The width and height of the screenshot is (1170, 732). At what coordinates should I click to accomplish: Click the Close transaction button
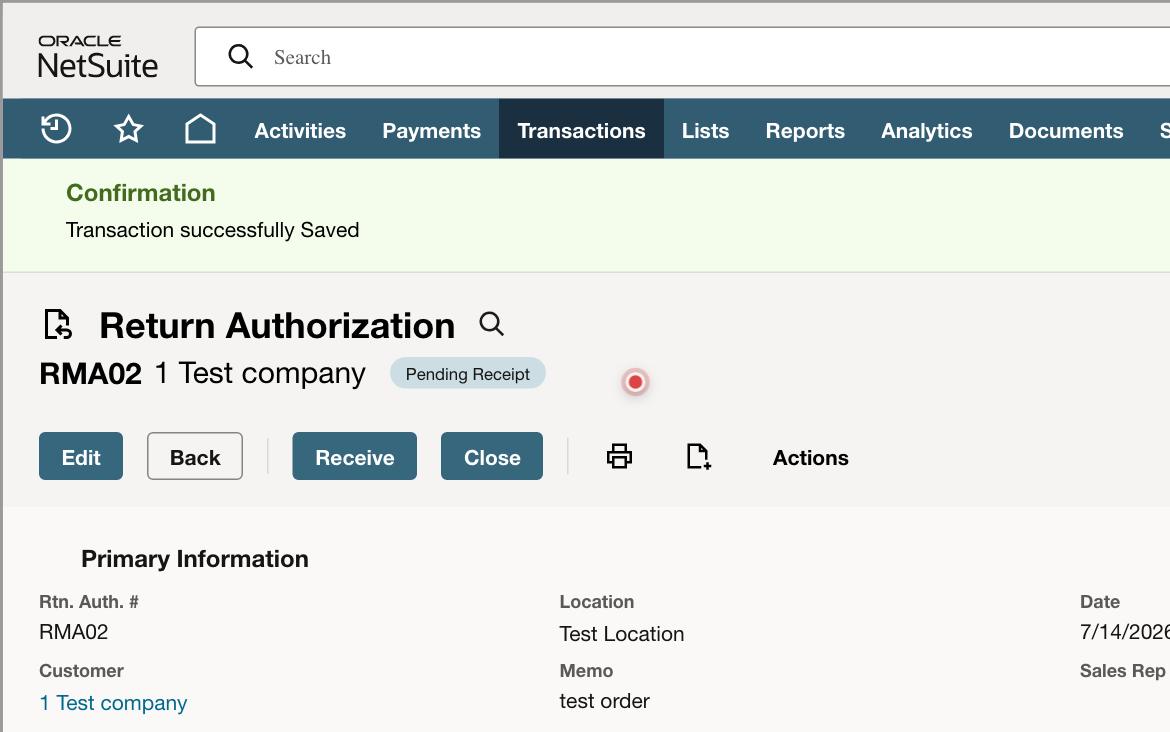[x=492, y=456]
